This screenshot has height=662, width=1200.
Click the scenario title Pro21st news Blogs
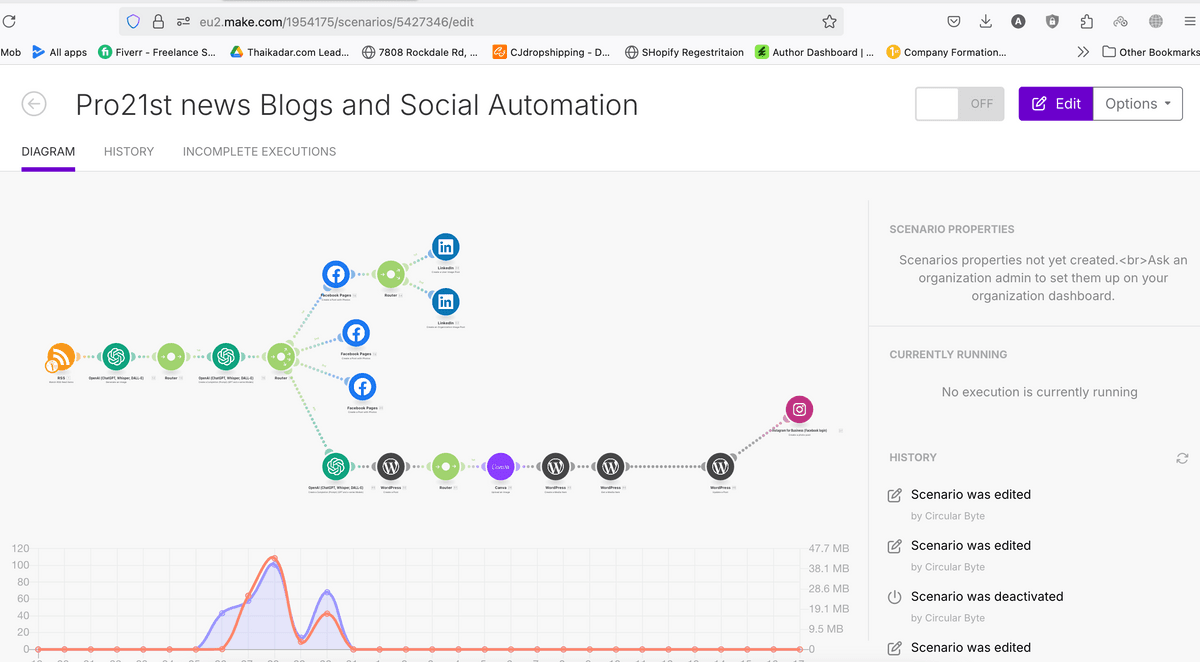pyautogui.click(x=357, y=104)
